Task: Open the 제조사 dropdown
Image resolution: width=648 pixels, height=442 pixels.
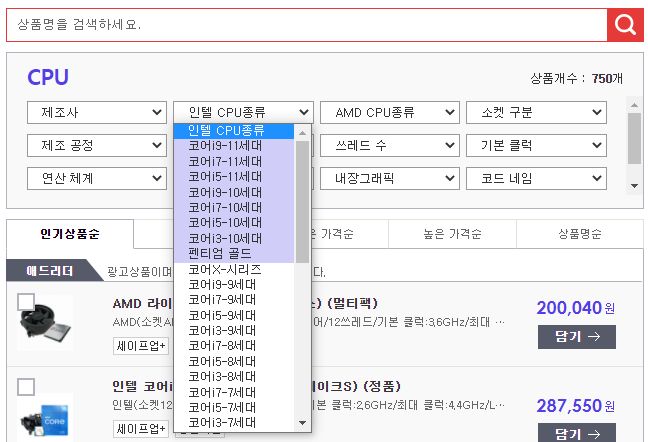Action: pos(97,112)
